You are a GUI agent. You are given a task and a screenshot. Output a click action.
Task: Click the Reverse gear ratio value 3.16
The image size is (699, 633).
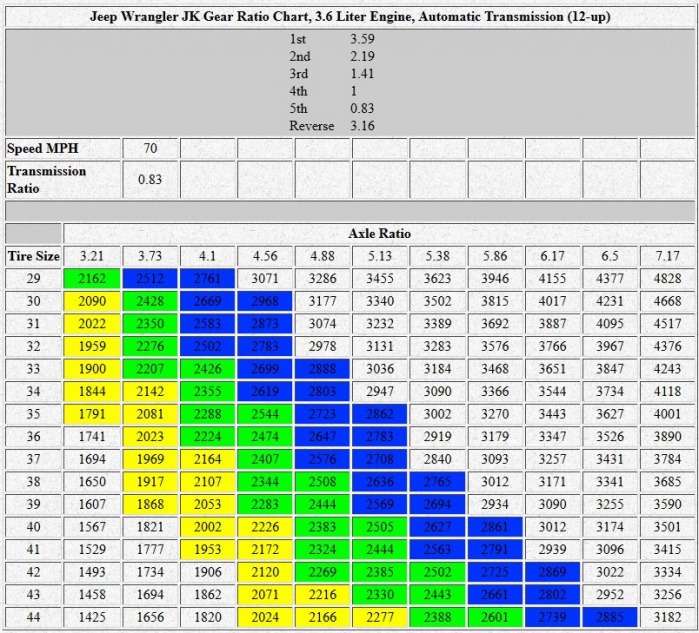tap(362, 126)
